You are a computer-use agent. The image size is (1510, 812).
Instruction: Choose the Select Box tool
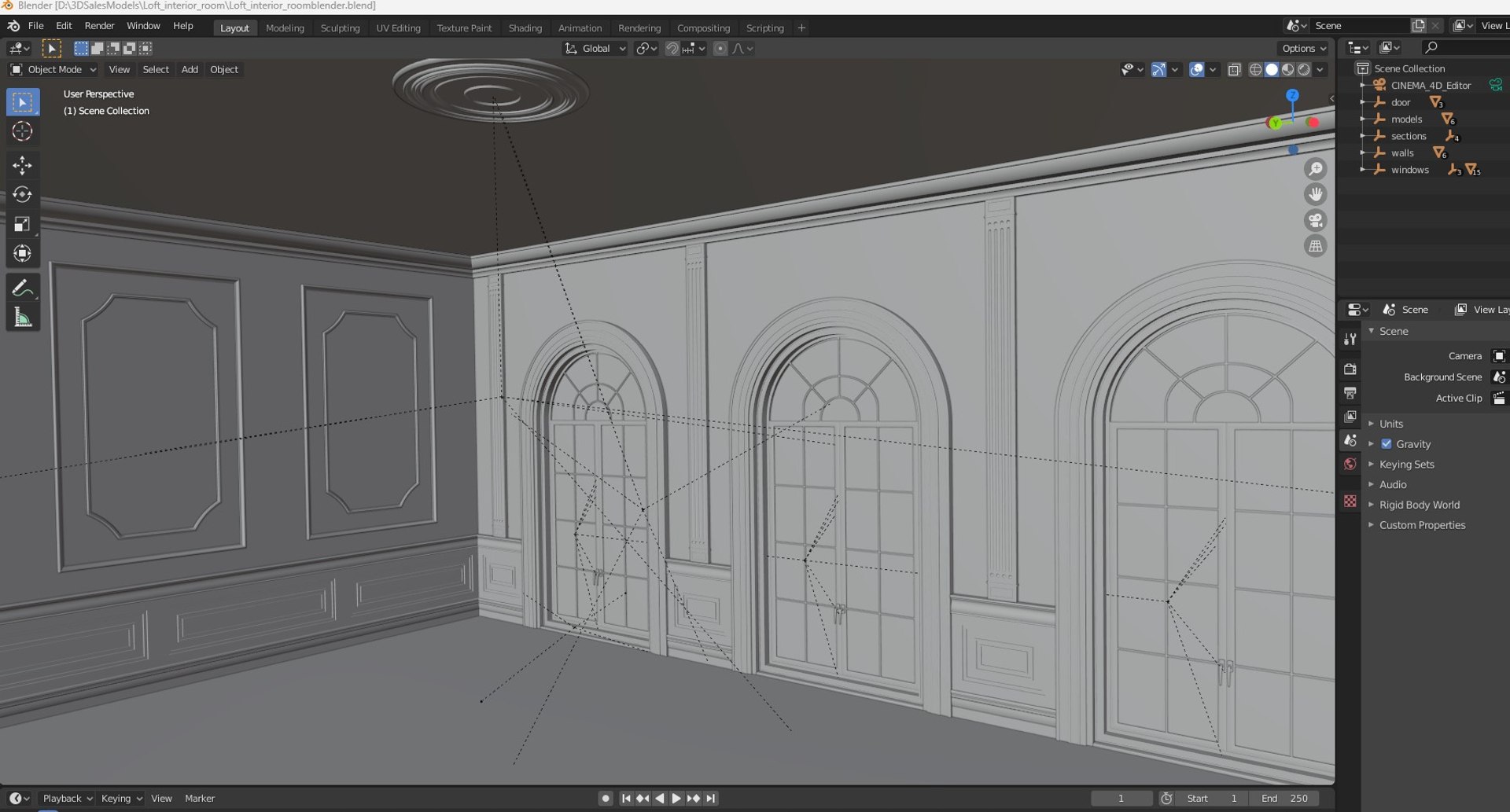(x=22, y=102)
